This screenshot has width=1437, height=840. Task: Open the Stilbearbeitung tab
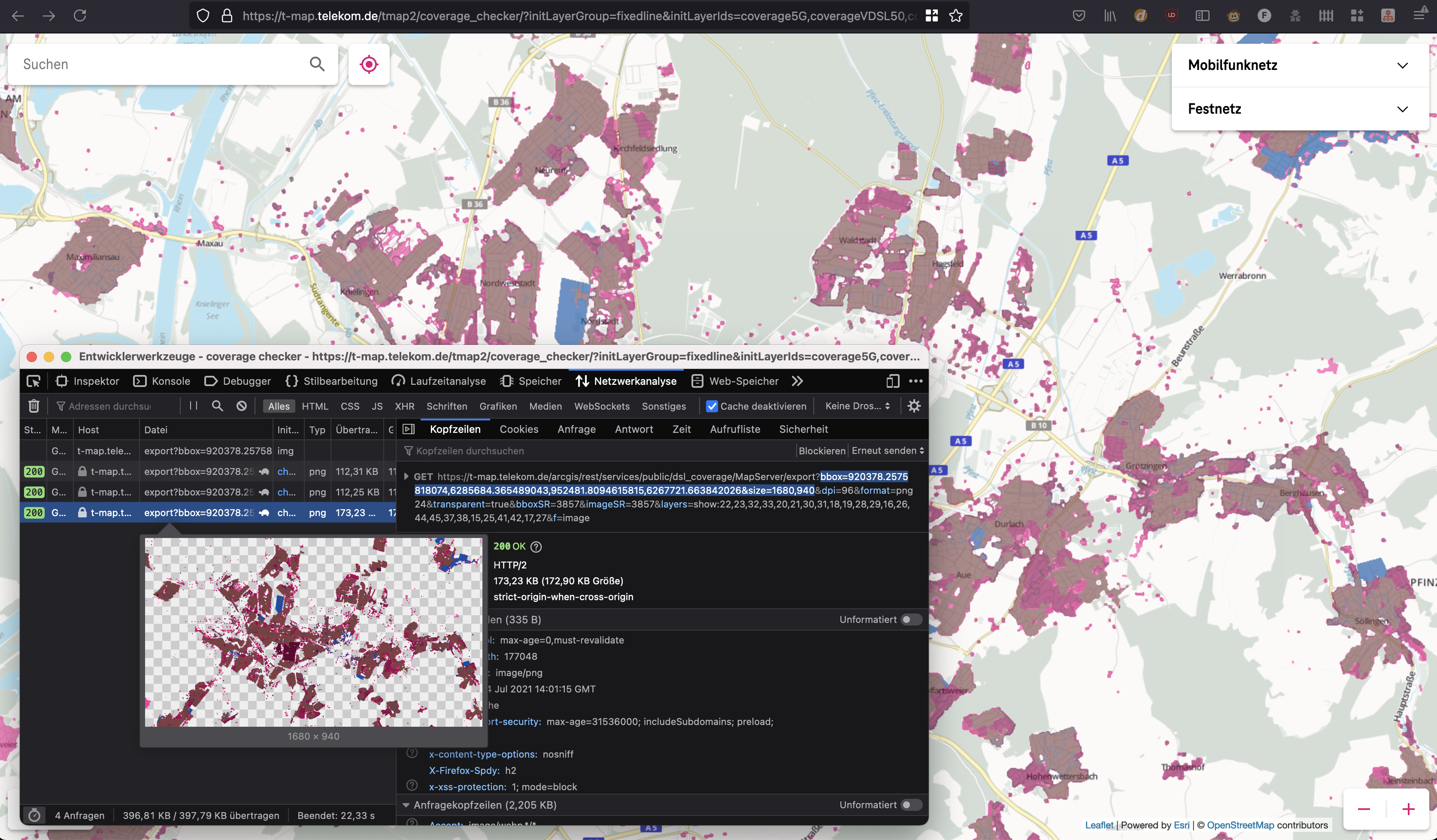pyautogui.click(x=331, y=381)
